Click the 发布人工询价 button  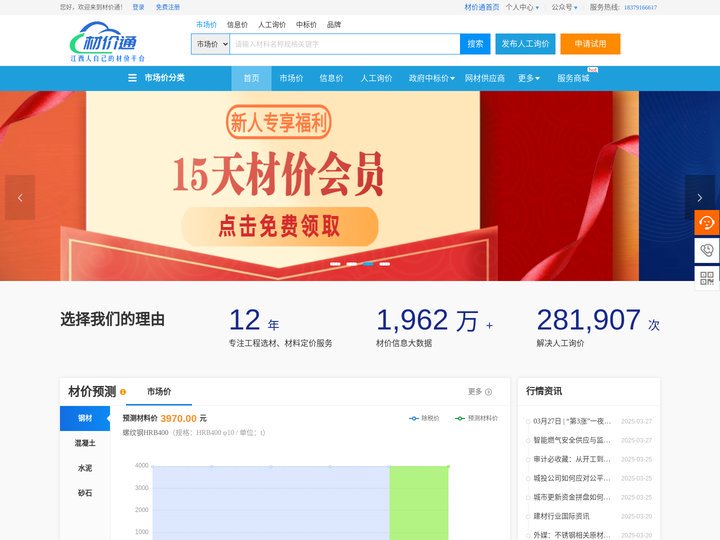(x=525, y=44)
